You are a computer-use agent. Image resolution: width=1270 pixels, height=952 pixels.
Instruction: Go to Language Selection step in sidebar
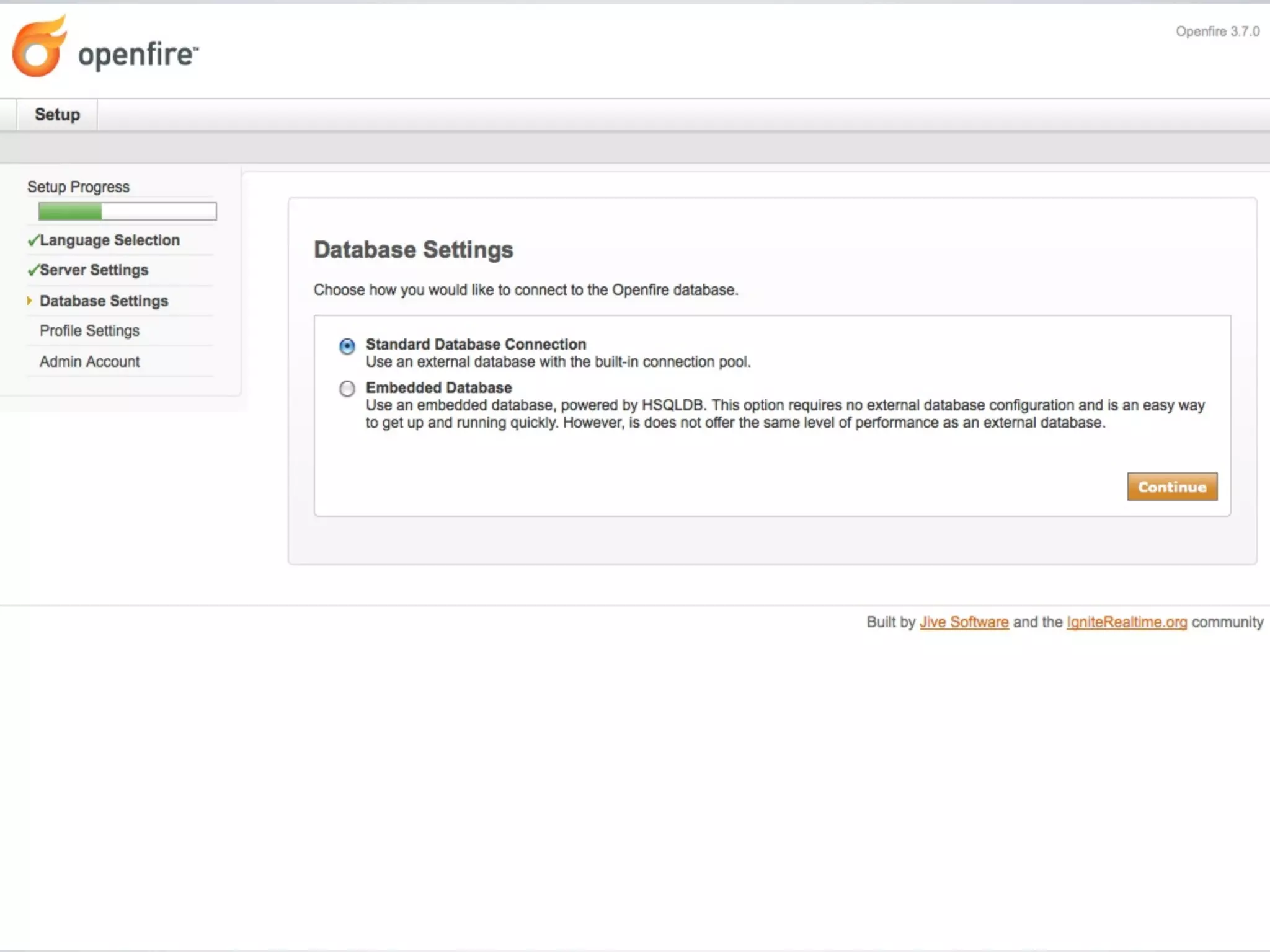(110, 240)
